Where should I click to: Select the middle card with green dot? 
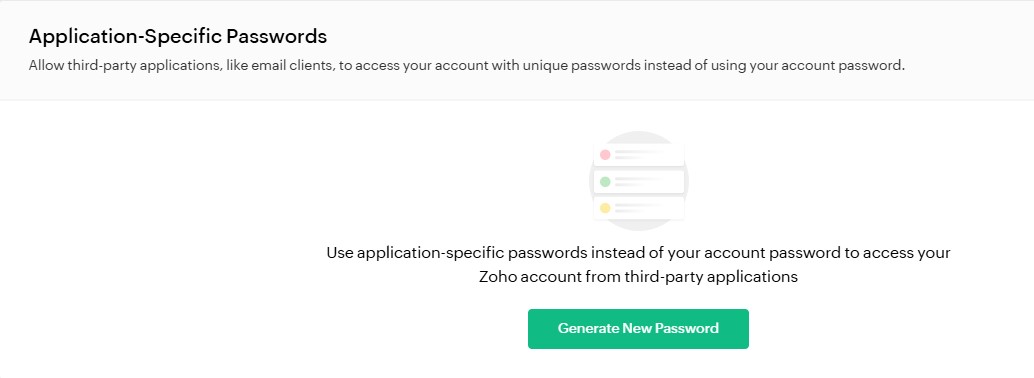638,181
